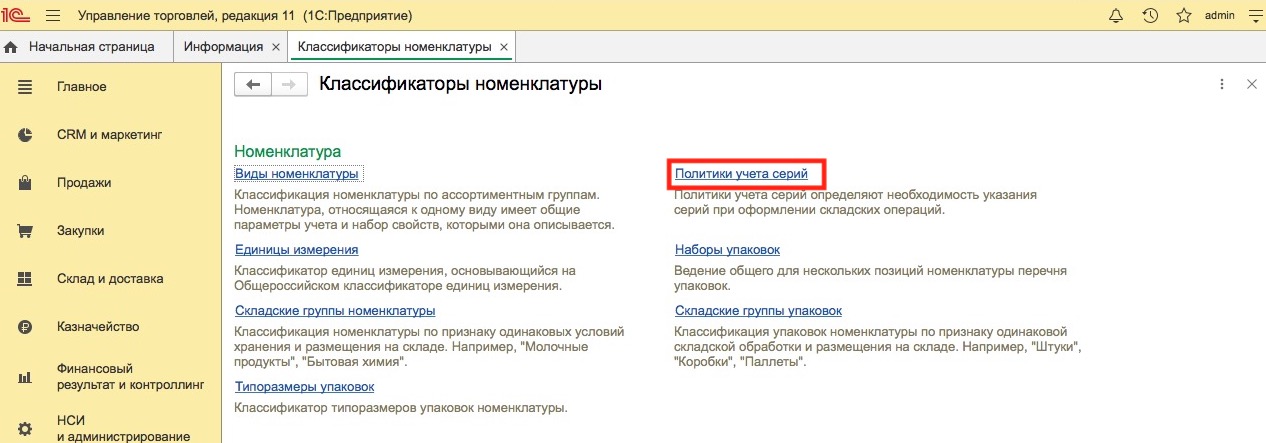Click the Закупки cart icon
Image resolution: width=1266 pixels, height=443 pixels.
25,231
